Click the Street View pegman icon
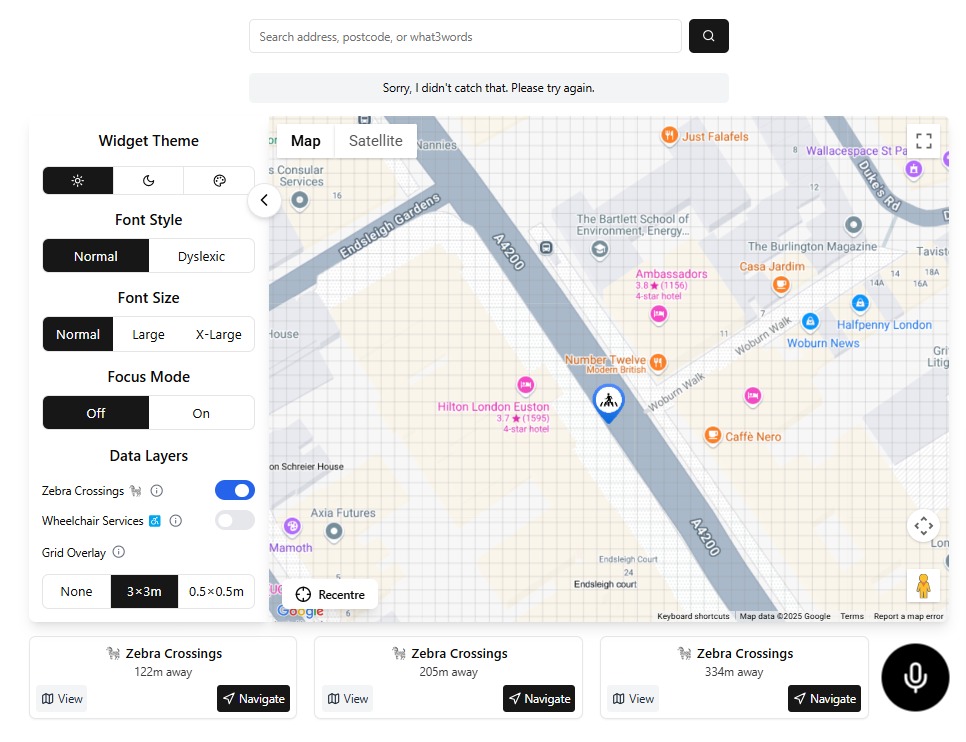 coord(923,586)
